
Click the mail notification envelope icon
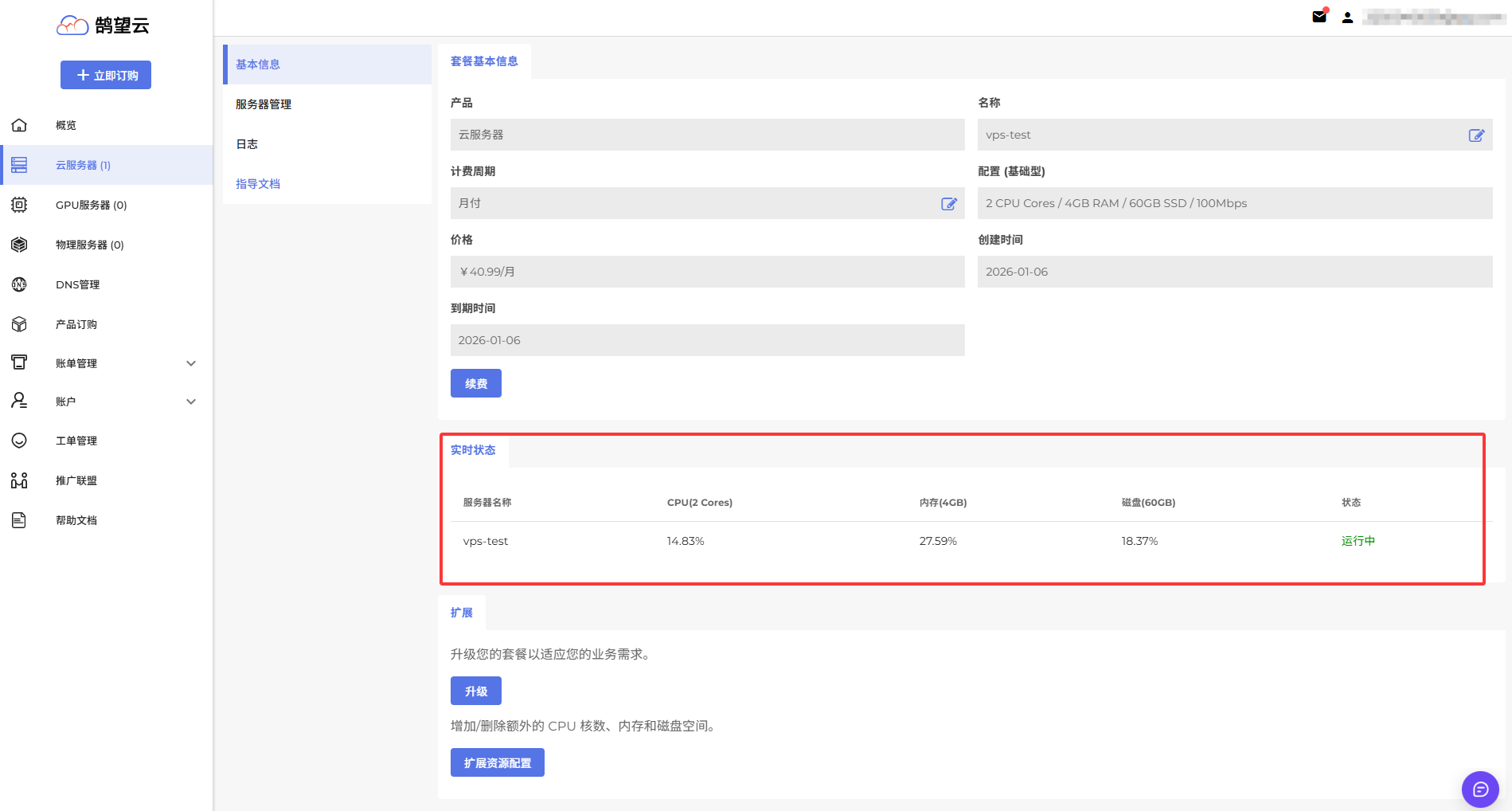pyautogui.click(x=1319, y=17)
